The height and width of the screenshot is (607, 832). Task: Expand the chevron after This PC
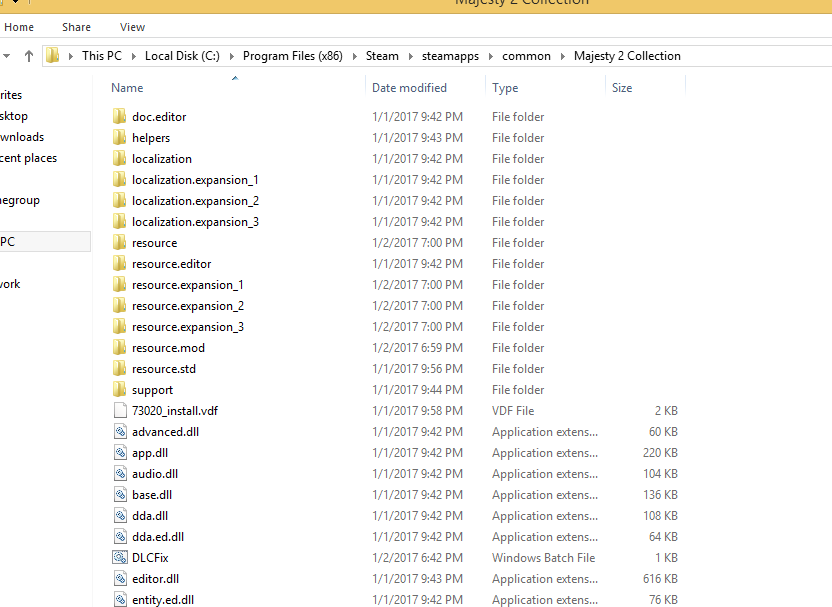pos(133,56)
